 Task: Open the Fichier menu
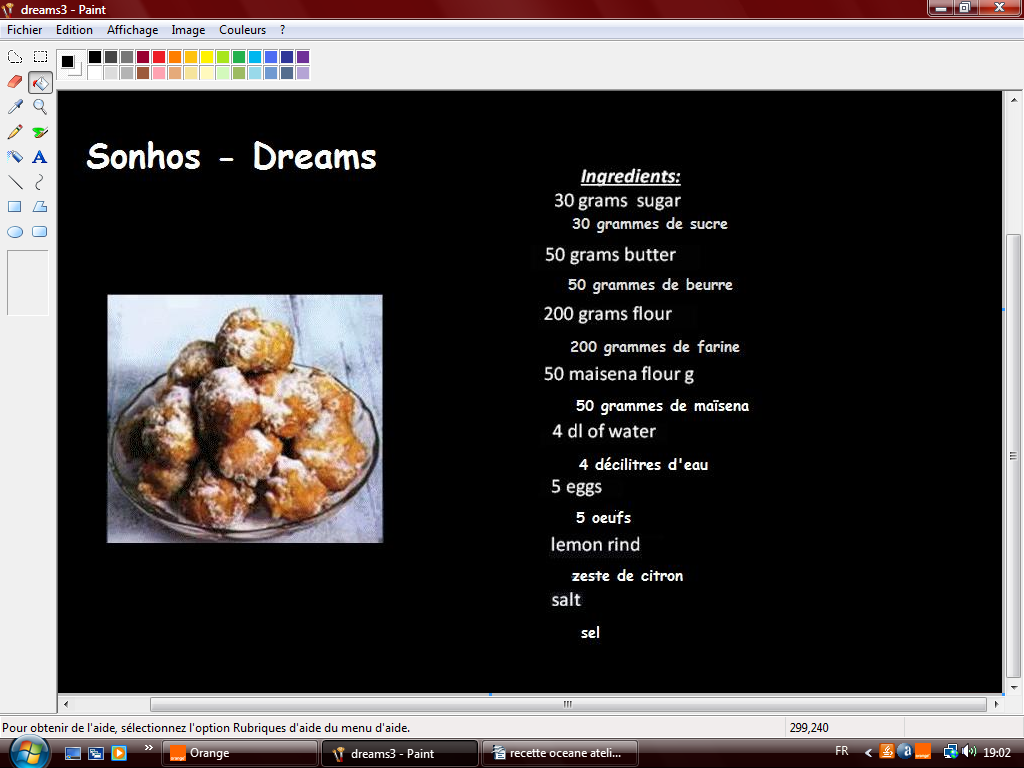click(25, 30)
